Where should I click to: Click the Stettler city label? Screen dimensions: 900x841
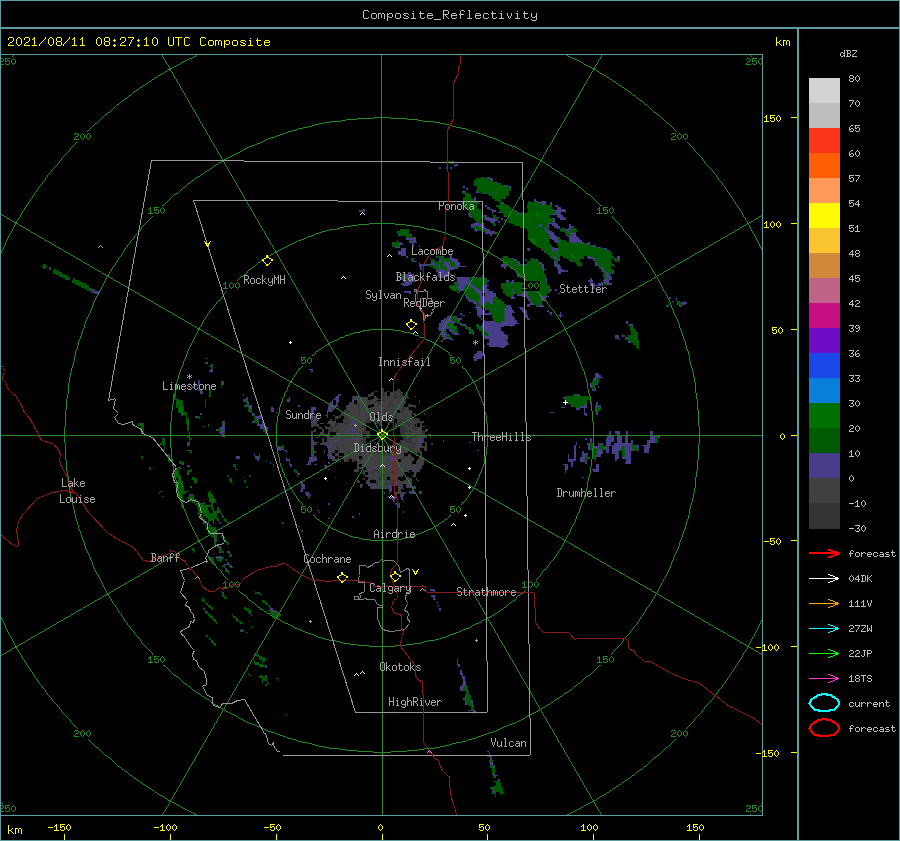(583, 289)
